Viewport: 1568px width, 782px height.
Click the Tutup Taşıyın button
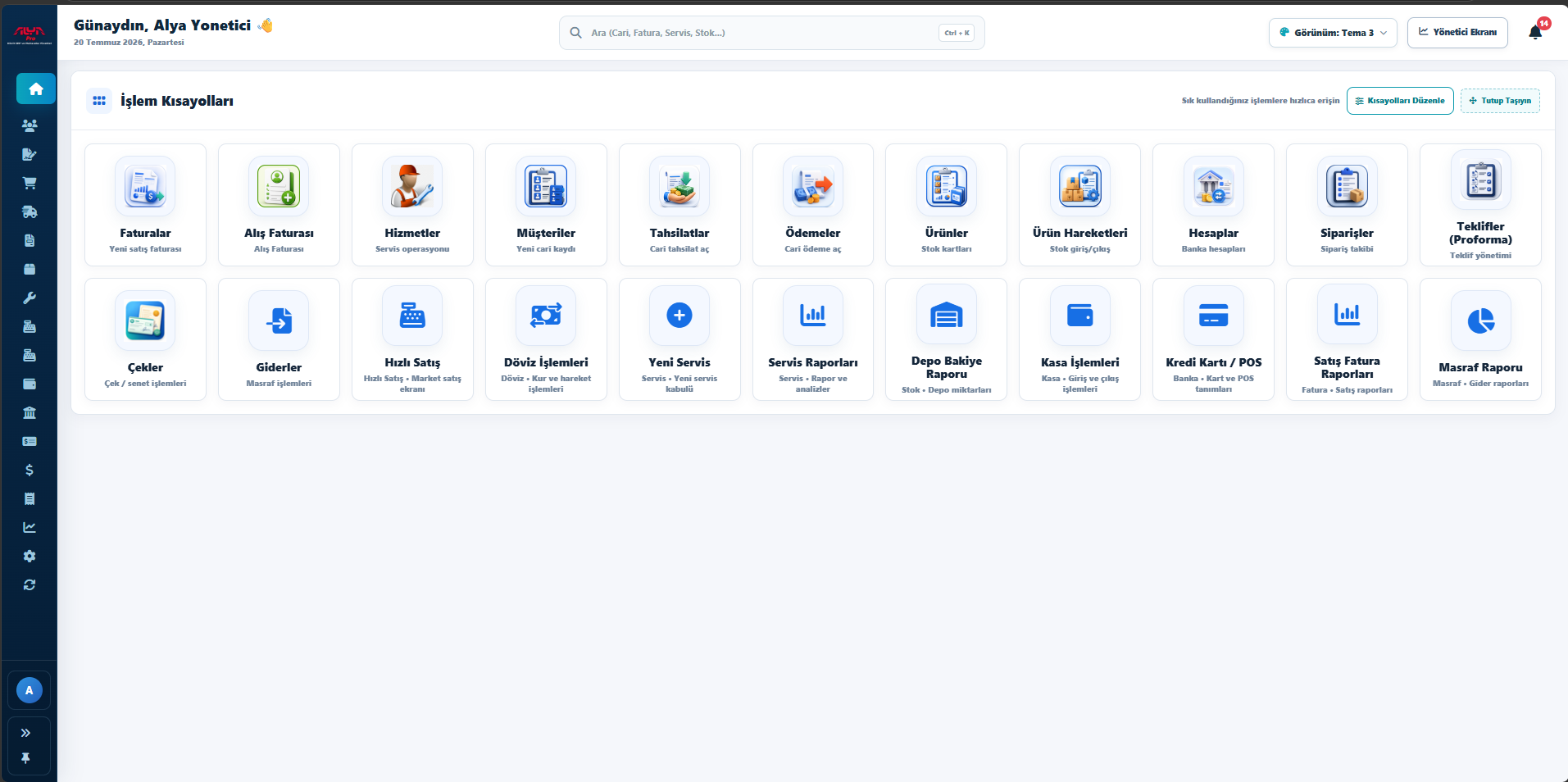(1500, 101)
